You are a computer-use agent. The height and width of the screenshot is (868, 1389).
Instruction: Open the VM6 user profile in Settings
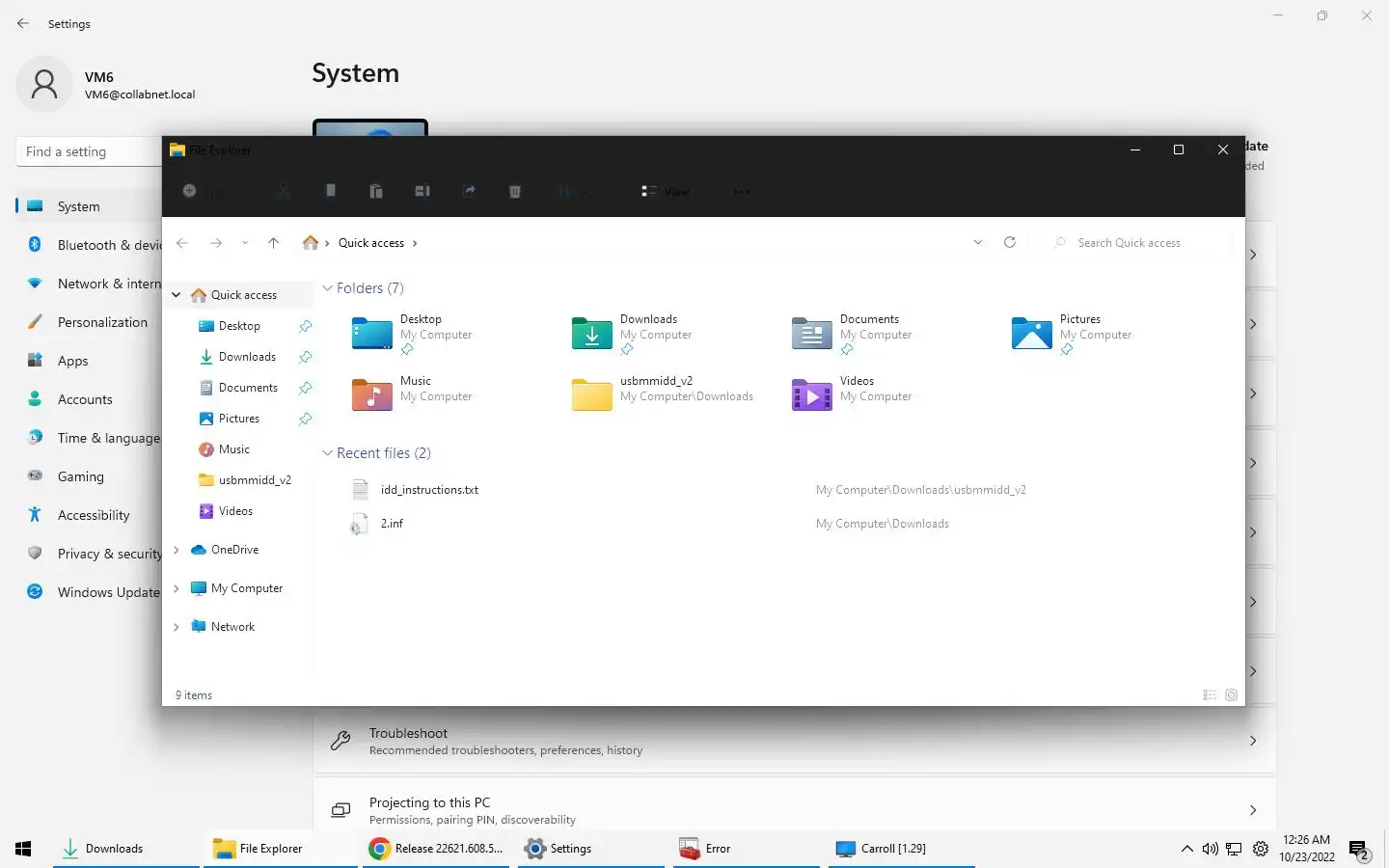(x=106, y=85)
